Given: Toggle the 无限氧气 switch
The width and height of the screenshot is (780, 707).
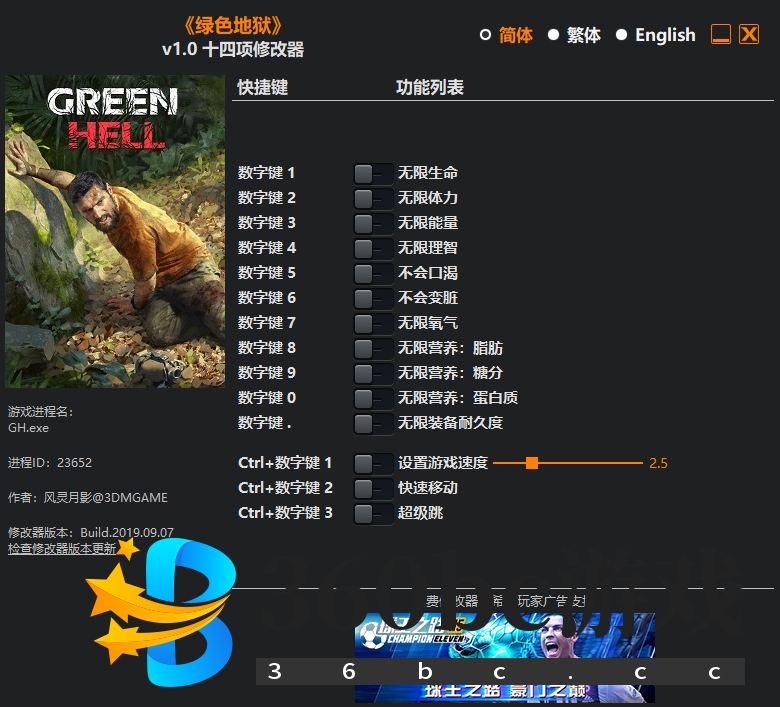Looking at the screenshot, I should click(373, 323).
